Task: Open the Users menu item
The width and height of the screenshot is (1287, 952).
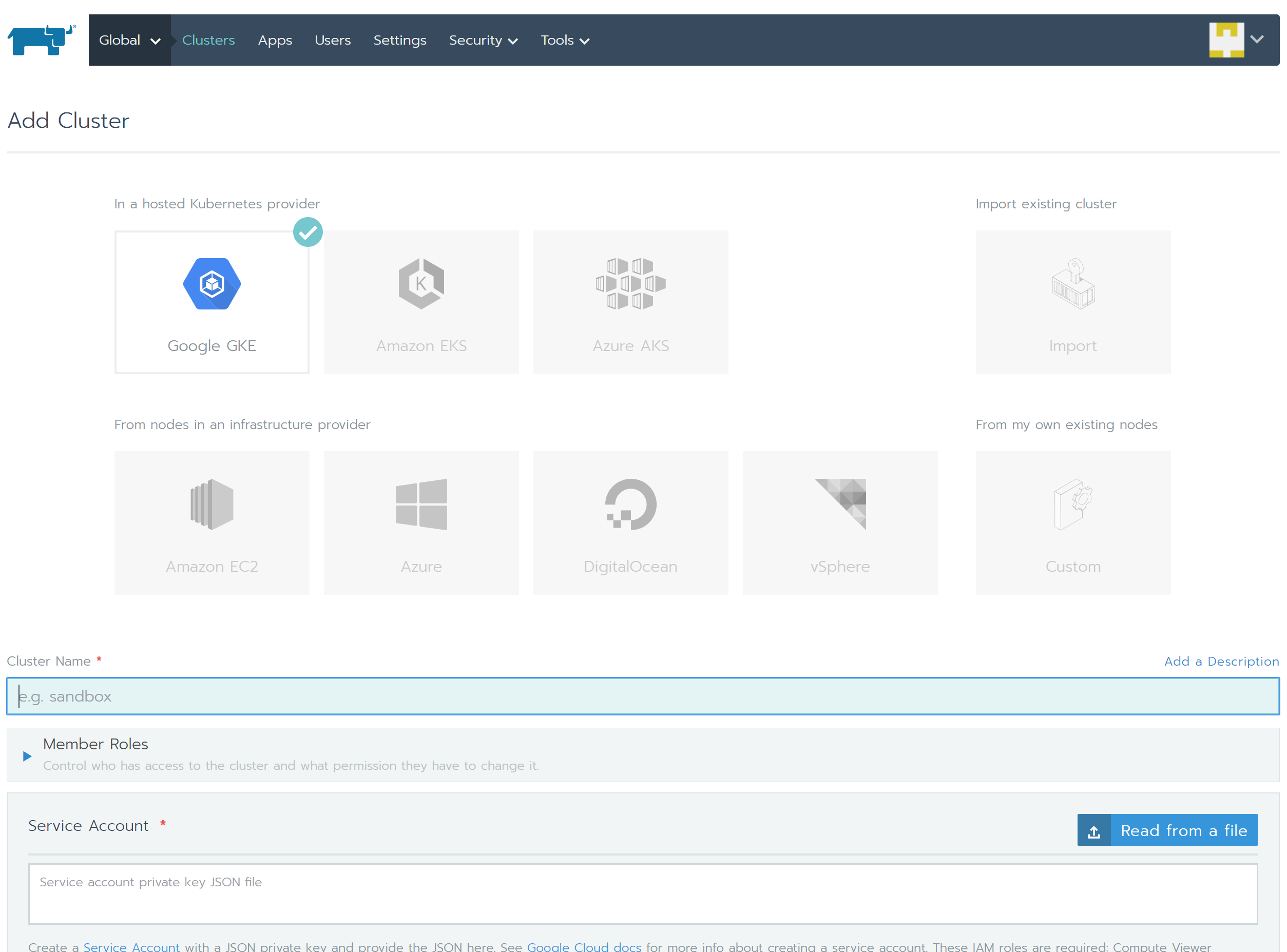Action: point(333,40)
